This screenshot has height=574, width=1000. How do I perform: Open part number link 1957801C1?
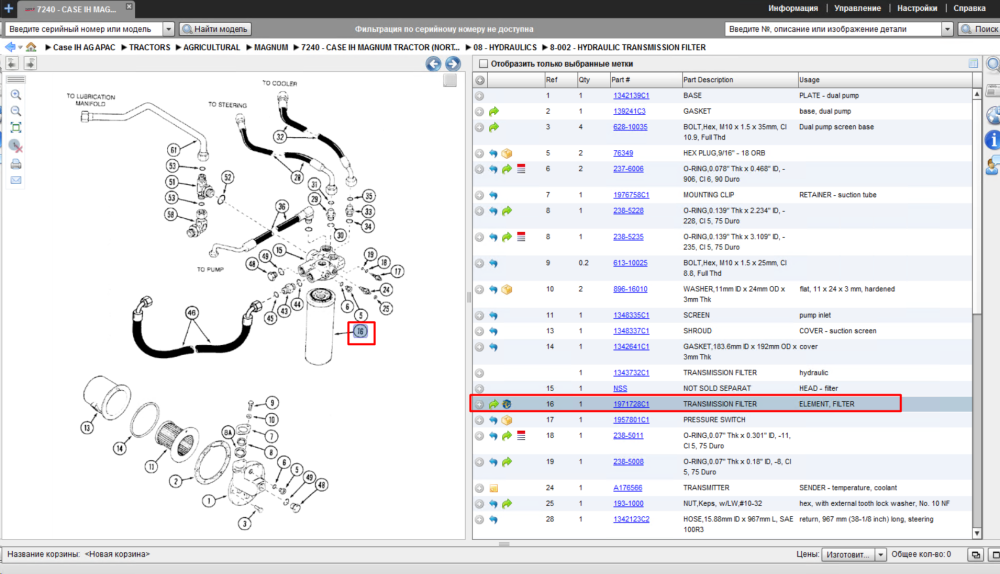[631, 420]
